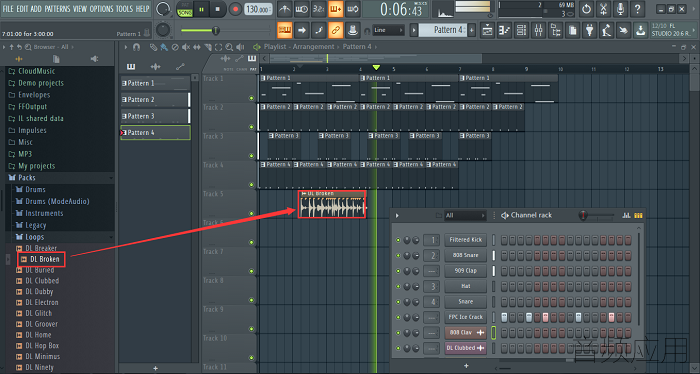Click the Help question mark icon
The image size is (700, 374).
pos(637,9)
